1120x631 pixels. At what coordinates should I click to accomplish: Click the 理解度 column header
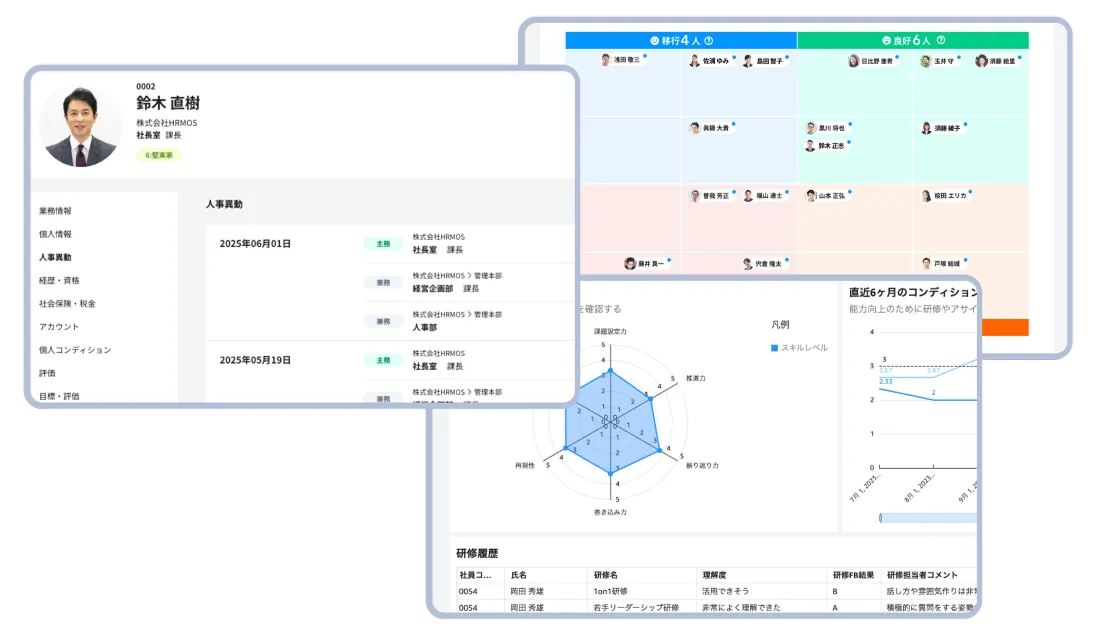click(x=714, y=575)
